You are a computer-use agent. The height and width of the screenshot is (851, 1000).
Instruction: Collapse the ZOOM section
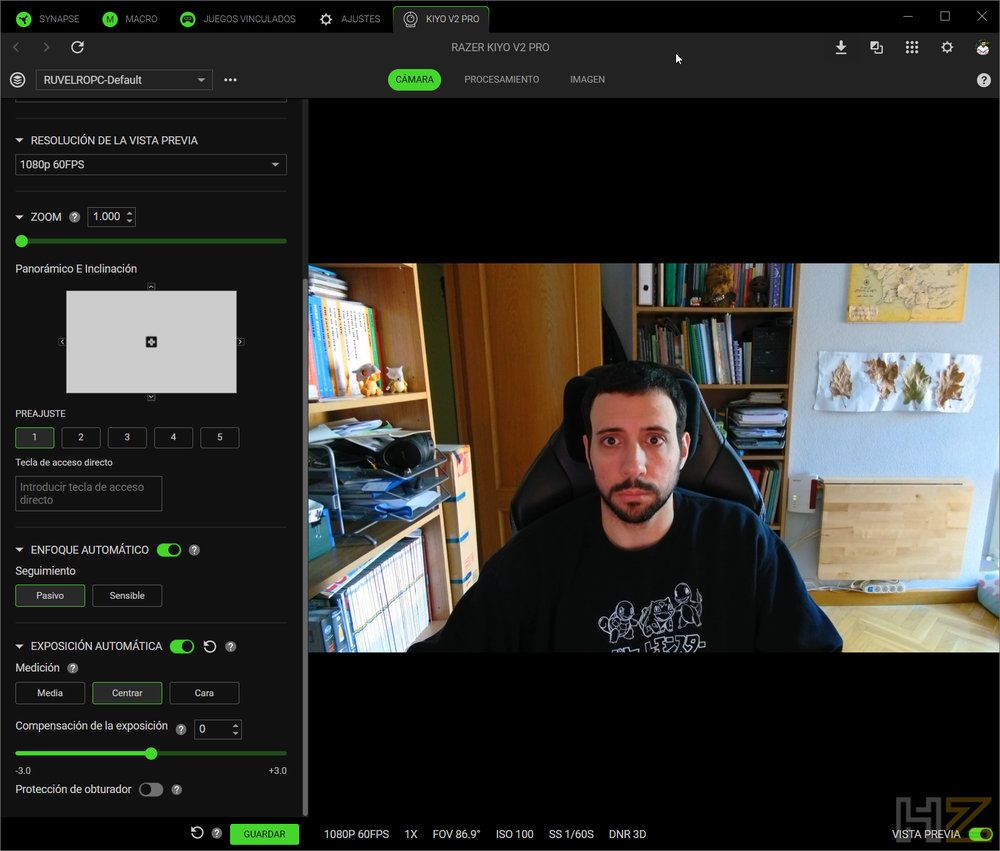point(19,217)
